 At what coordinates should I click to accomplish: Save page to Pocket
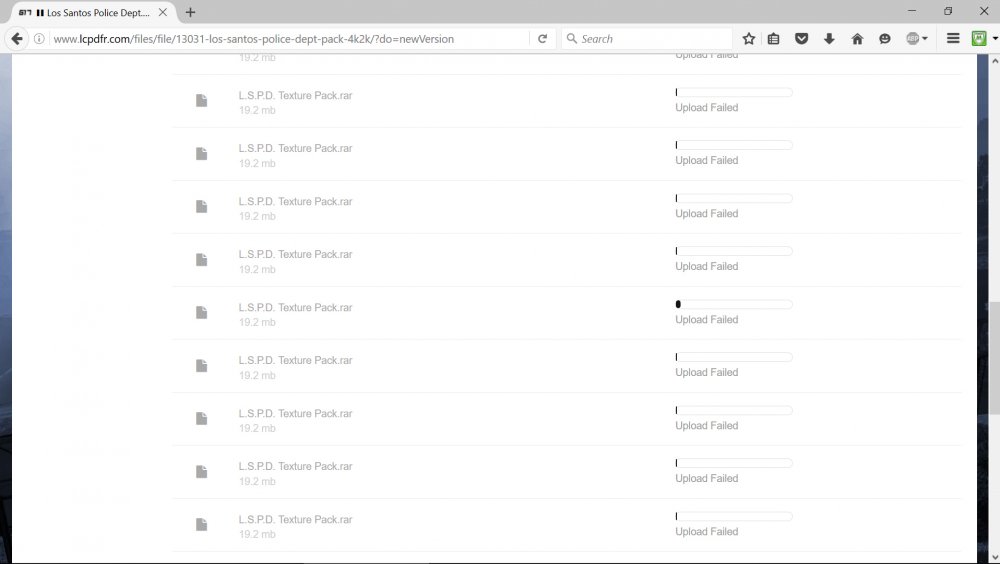point(802,39)
